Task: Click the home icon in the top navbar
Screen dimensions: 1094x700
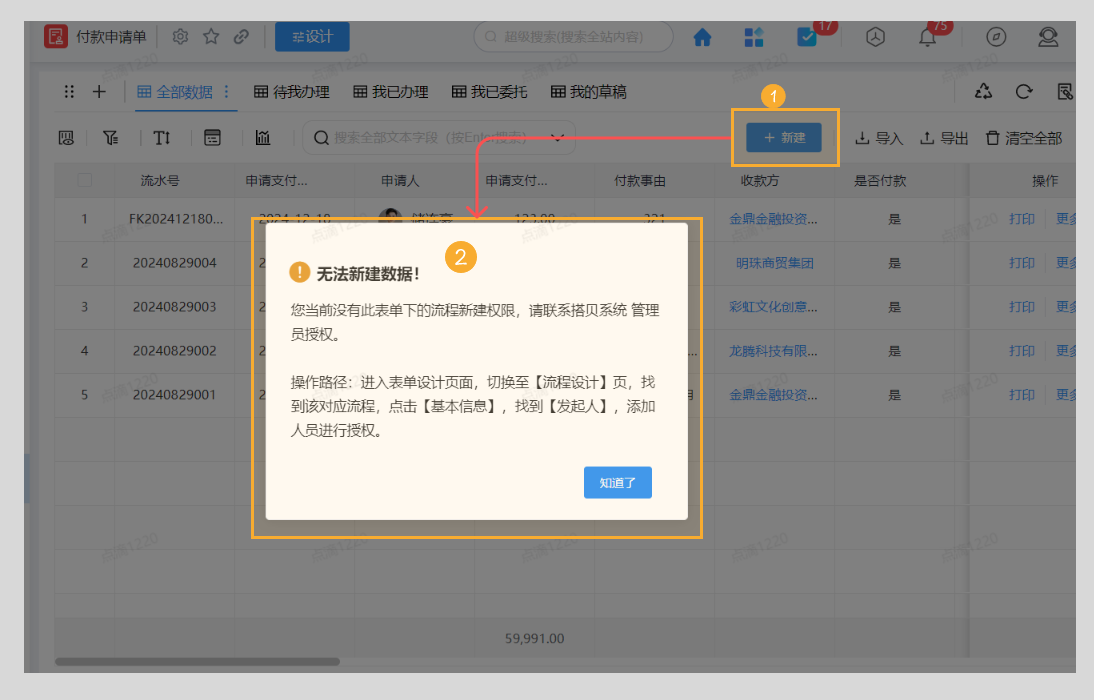Action: click(x=703, y=37)
